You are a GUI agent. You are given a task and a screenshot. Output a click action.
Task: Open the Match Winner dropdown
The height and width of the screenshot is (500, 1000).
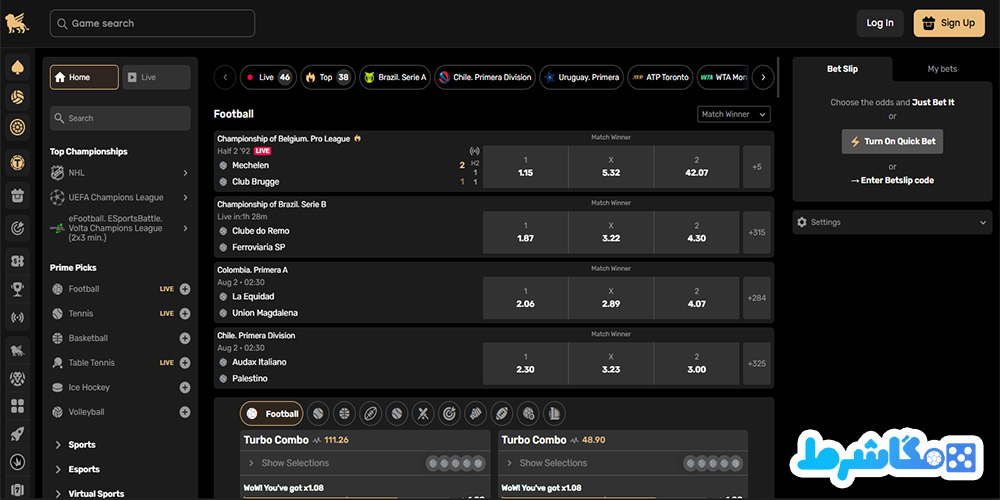[x=733, y=114]
